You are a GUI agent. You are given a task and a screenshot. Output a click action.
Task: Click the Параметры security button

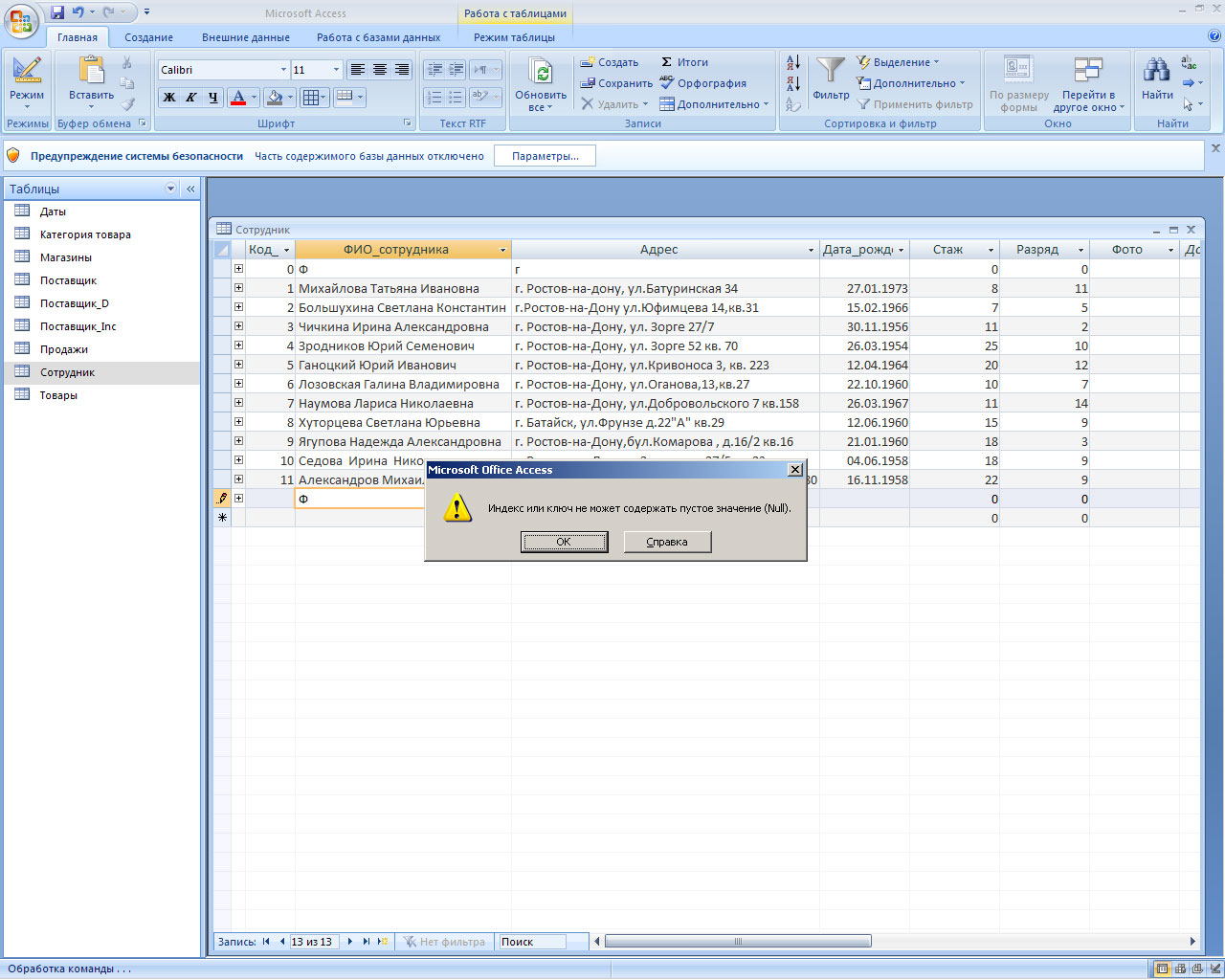point(545,156)
